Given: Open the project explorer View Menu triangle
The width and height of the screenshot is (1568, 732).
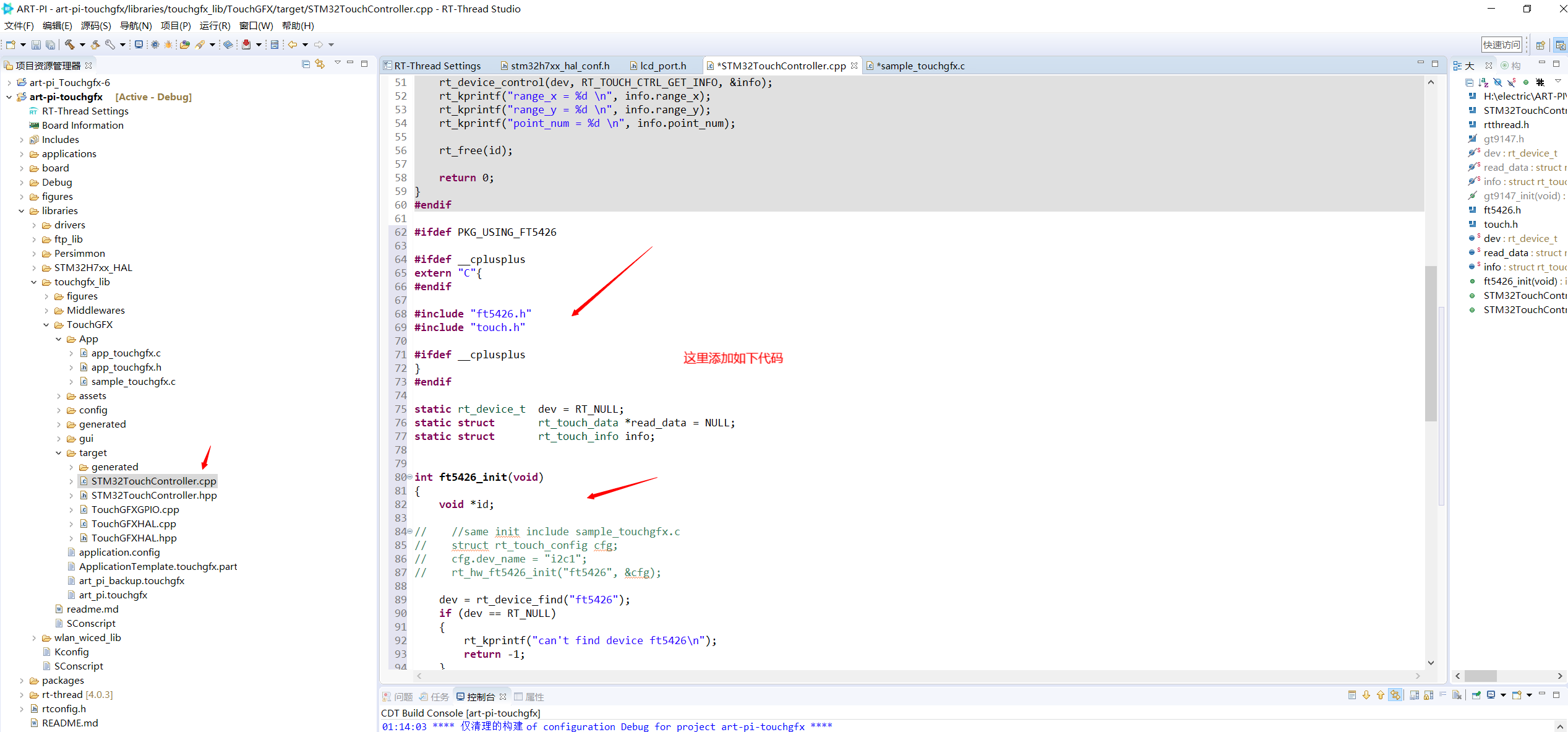Looking at the screenshot, I should (x=338, y=64).
